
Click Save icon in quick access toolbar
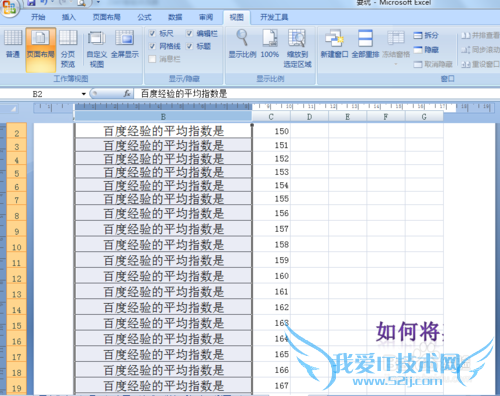click(x=31, y=3)
